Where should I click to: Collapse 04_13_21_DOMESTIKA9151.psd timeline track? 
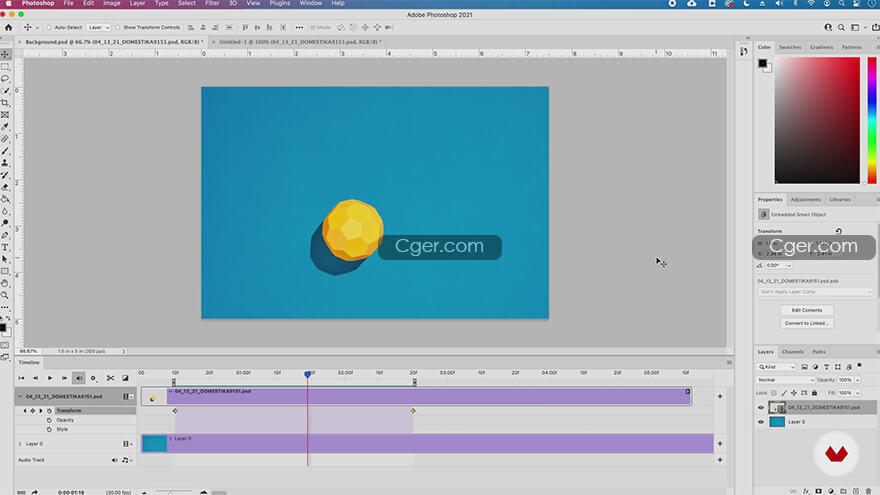click(20, 396)
